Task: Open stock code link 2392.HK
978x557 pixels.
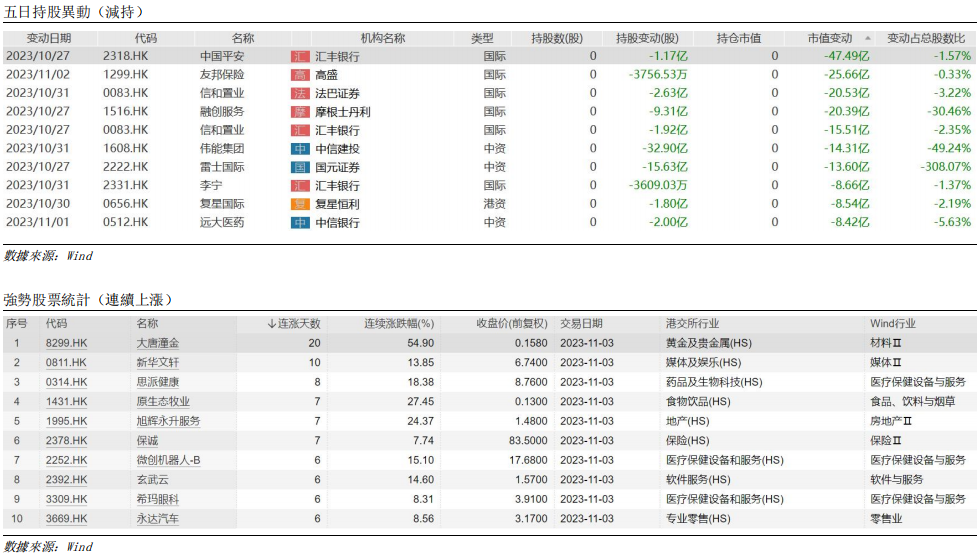Action: click(67, 480)
